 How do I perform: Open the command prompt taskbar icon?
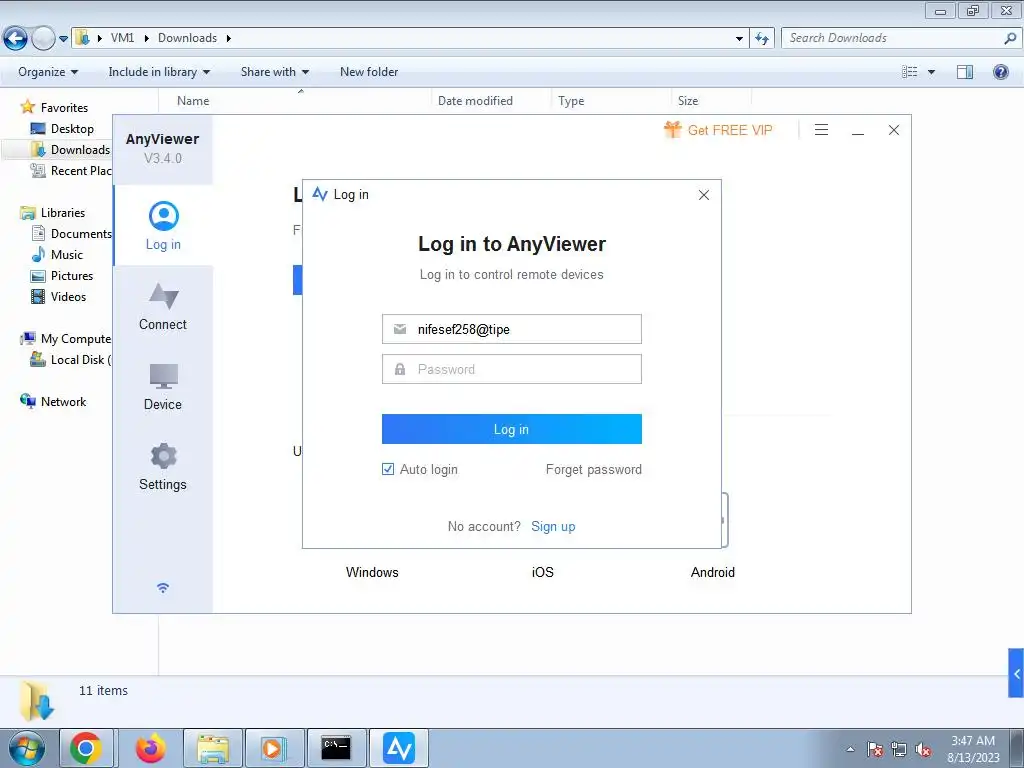click(336, 748)
